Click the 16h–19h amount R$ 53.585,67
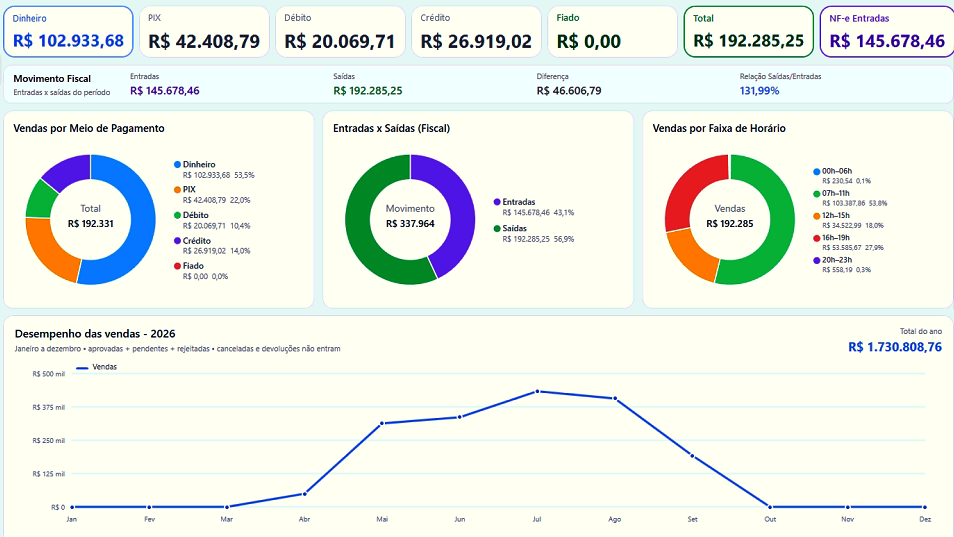The width and height of the screenshot is (954, 537). click(841, 248)
